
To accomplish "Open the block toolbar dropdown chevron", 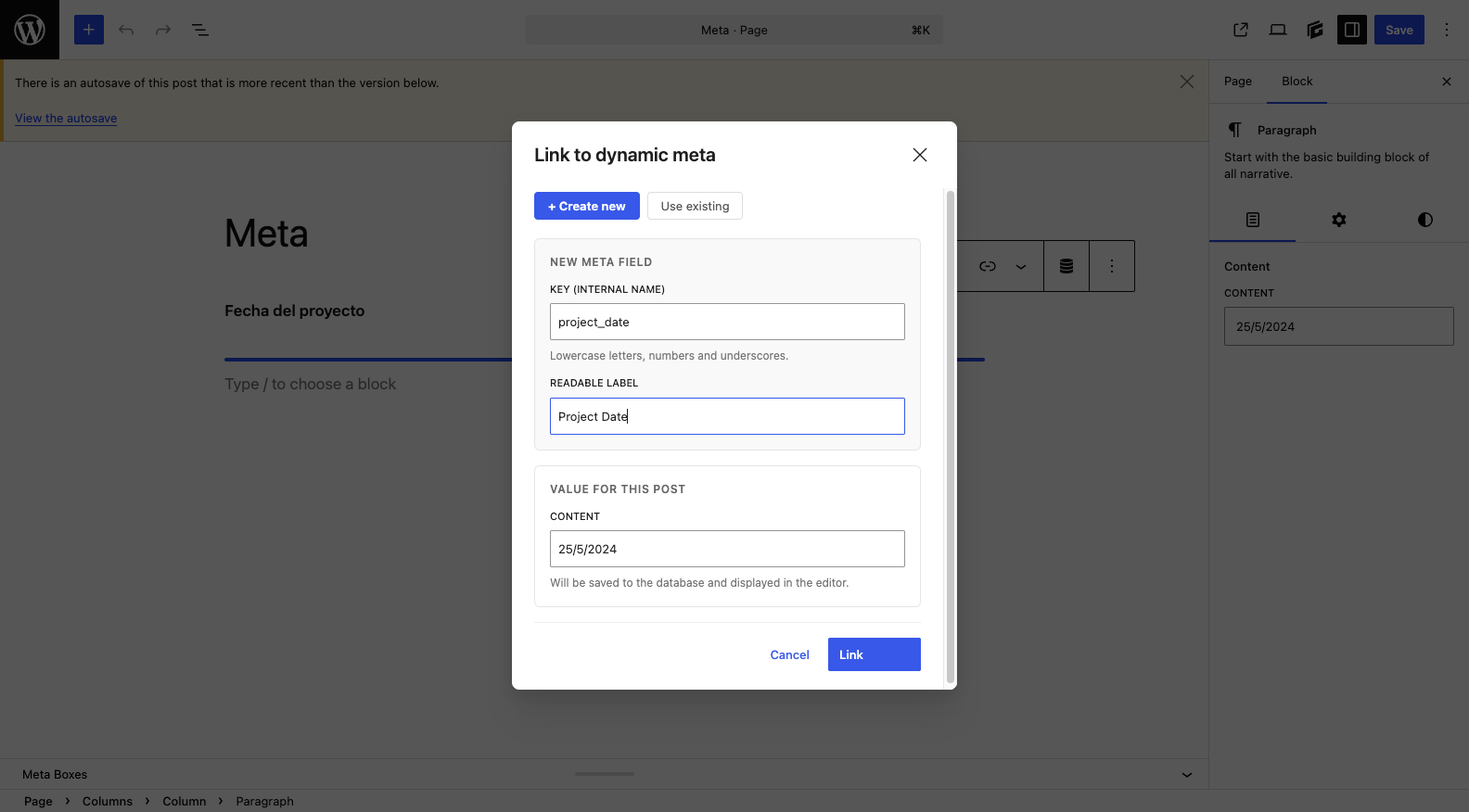I will click(1021, 266).
